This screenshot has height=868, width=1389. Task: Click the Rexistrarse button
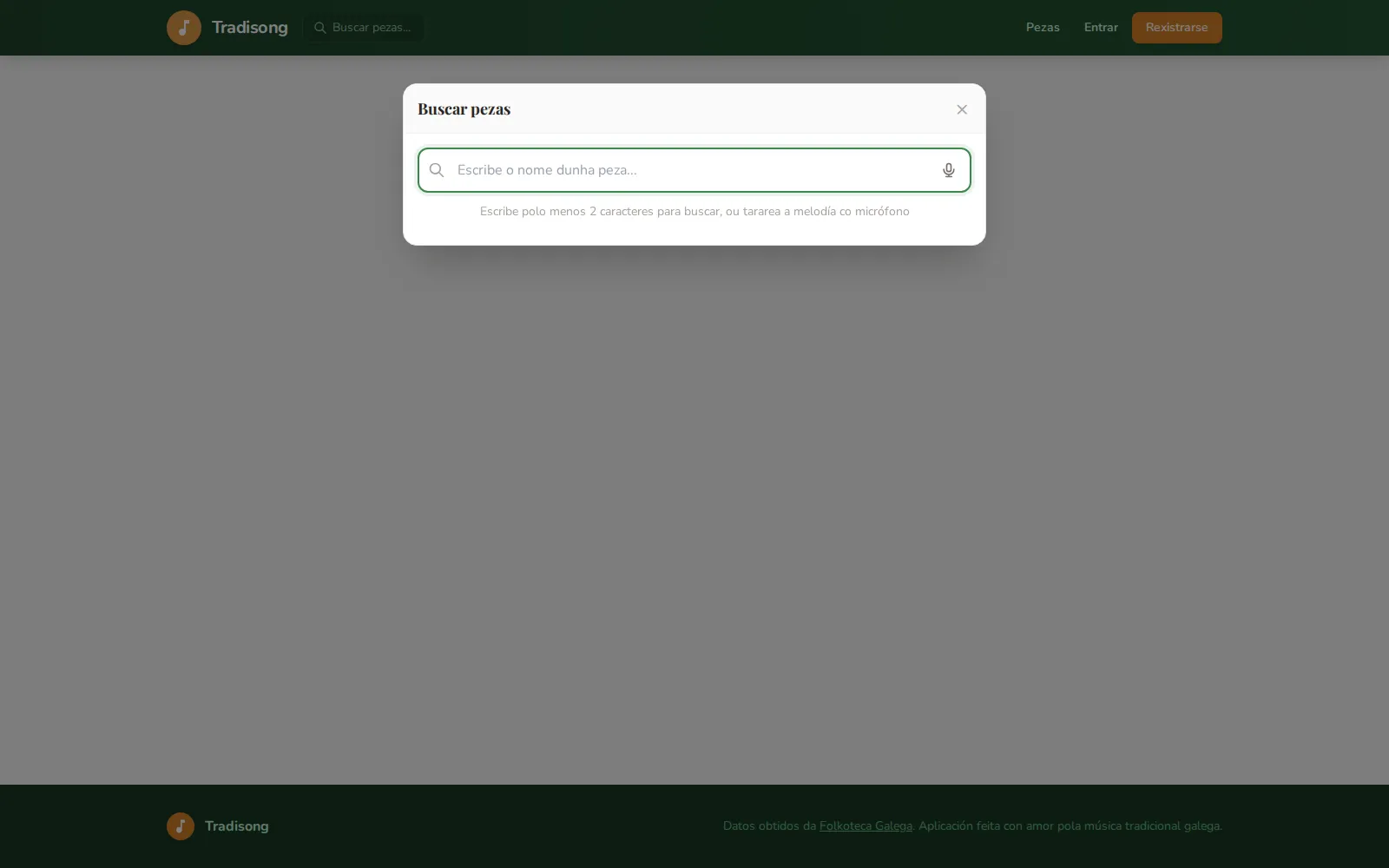(x=1176, y=28)
